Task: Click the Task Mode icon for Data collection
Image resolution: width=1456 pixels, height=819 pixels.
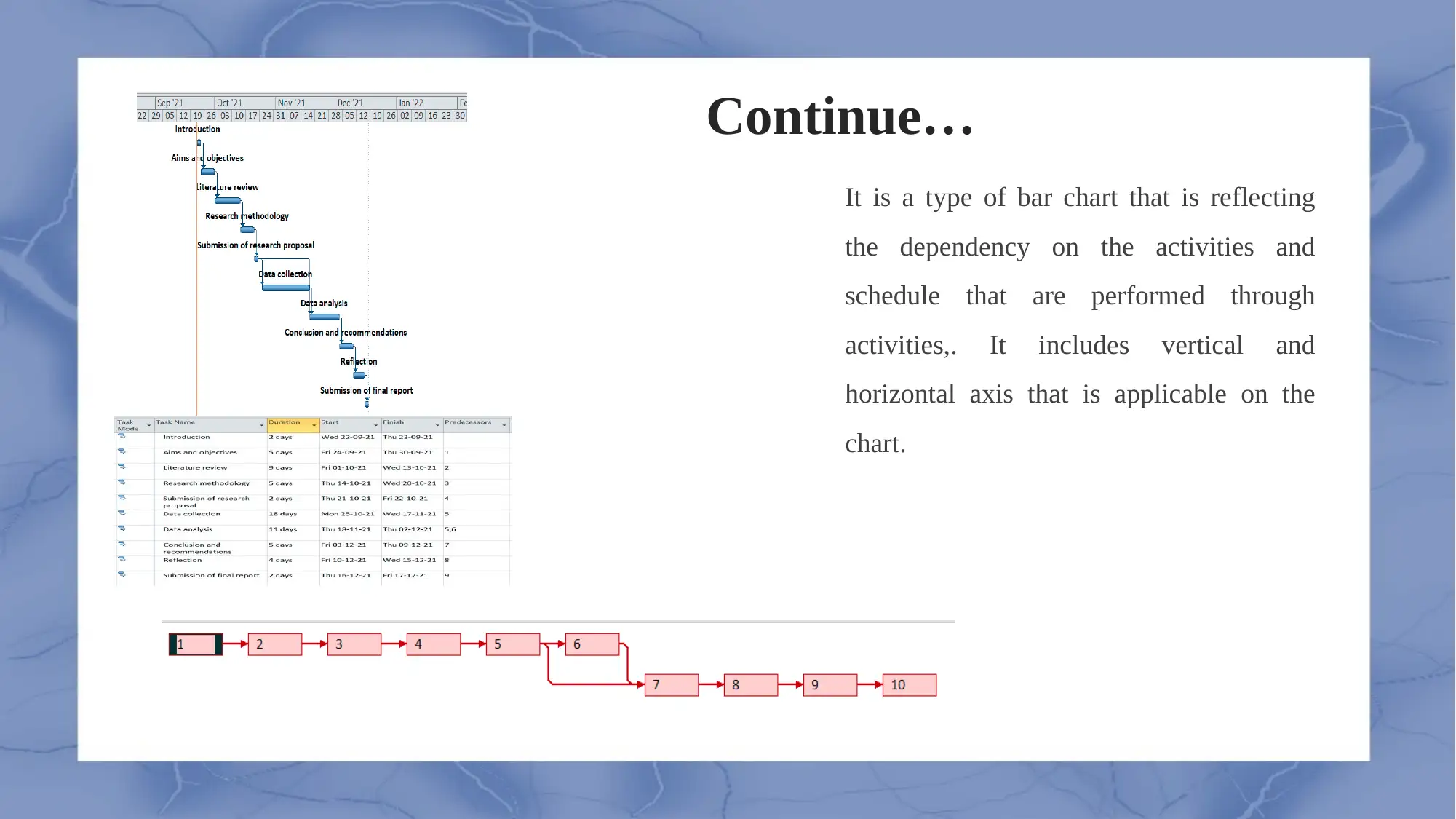Action: tap(121, 513)
